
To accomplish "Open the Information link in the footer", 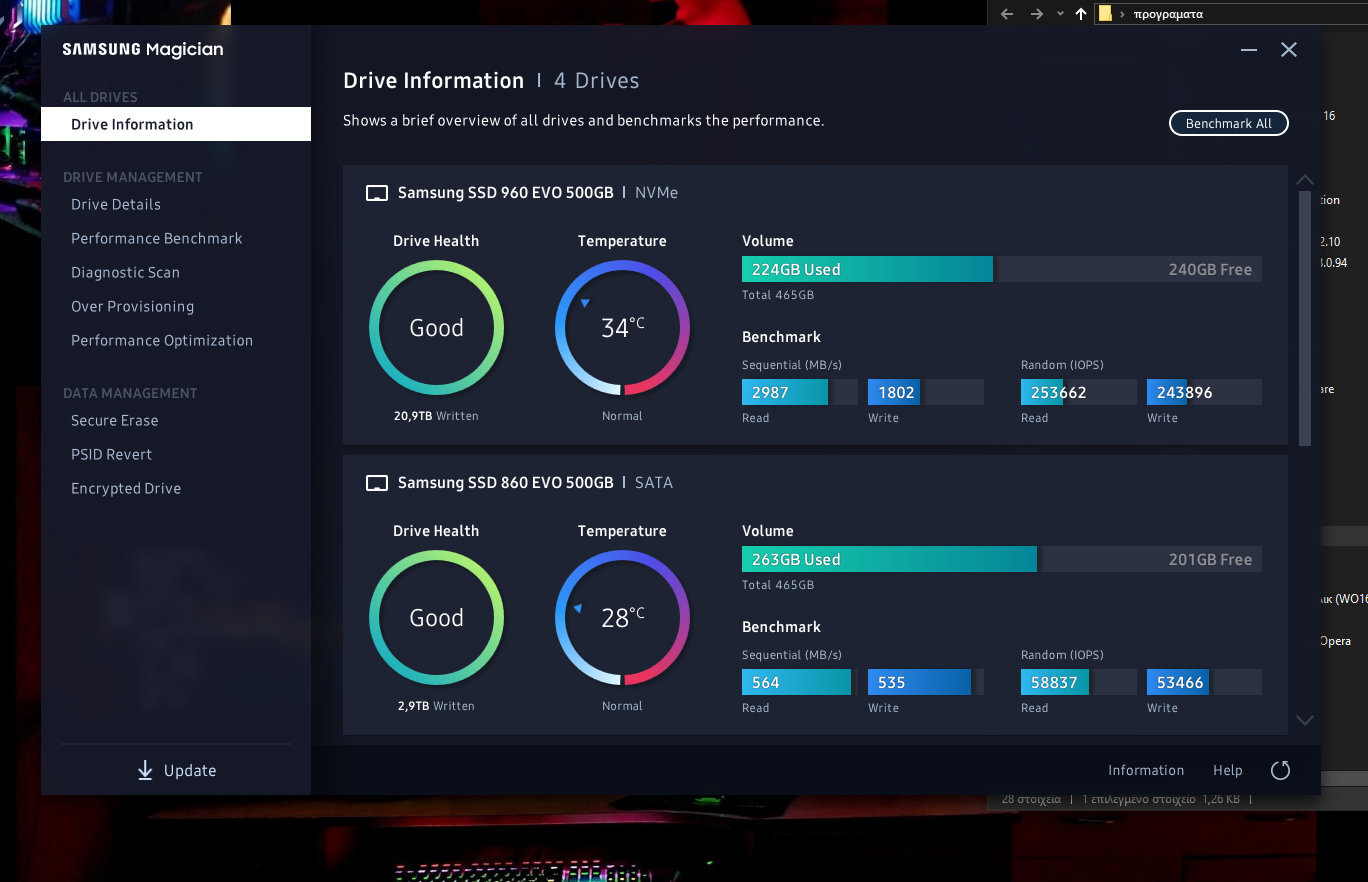I will pyautogui.click(x=1146, y=770).
